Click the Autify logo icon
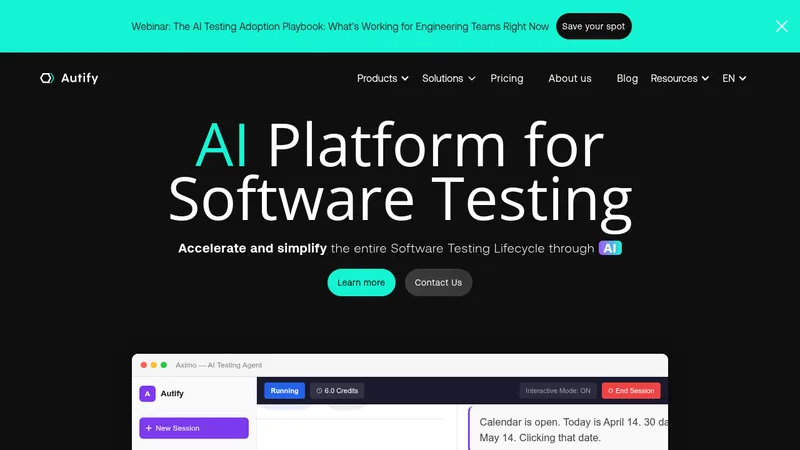 click(47, 78)
